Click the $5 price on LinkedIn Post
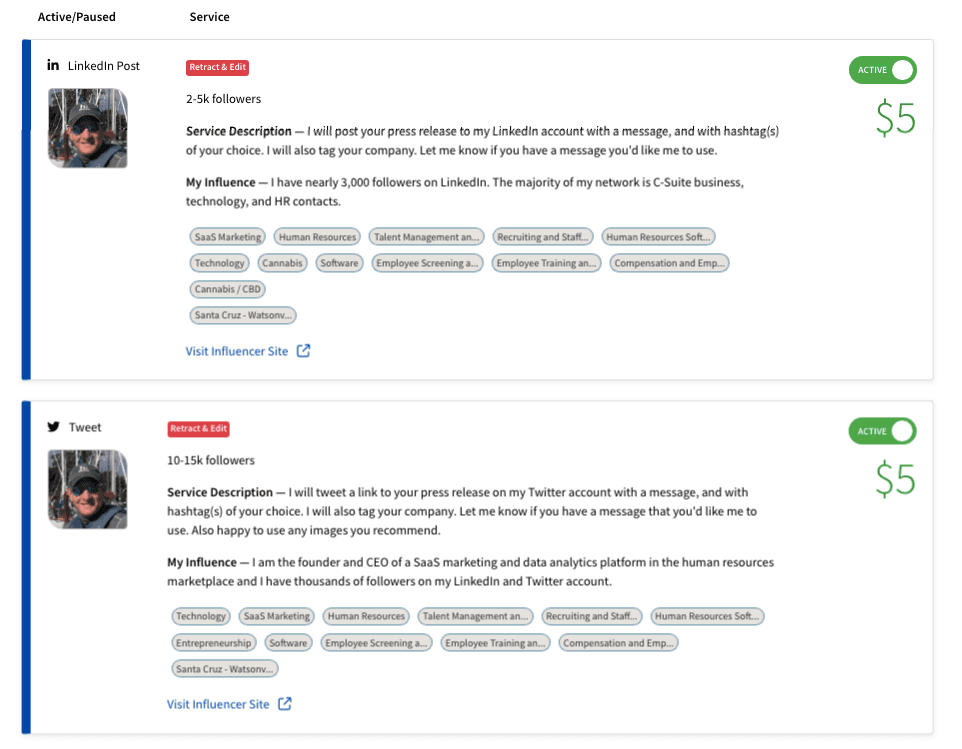Image resolution: width=962 pixels, height=749 pixels. (895, 119)
